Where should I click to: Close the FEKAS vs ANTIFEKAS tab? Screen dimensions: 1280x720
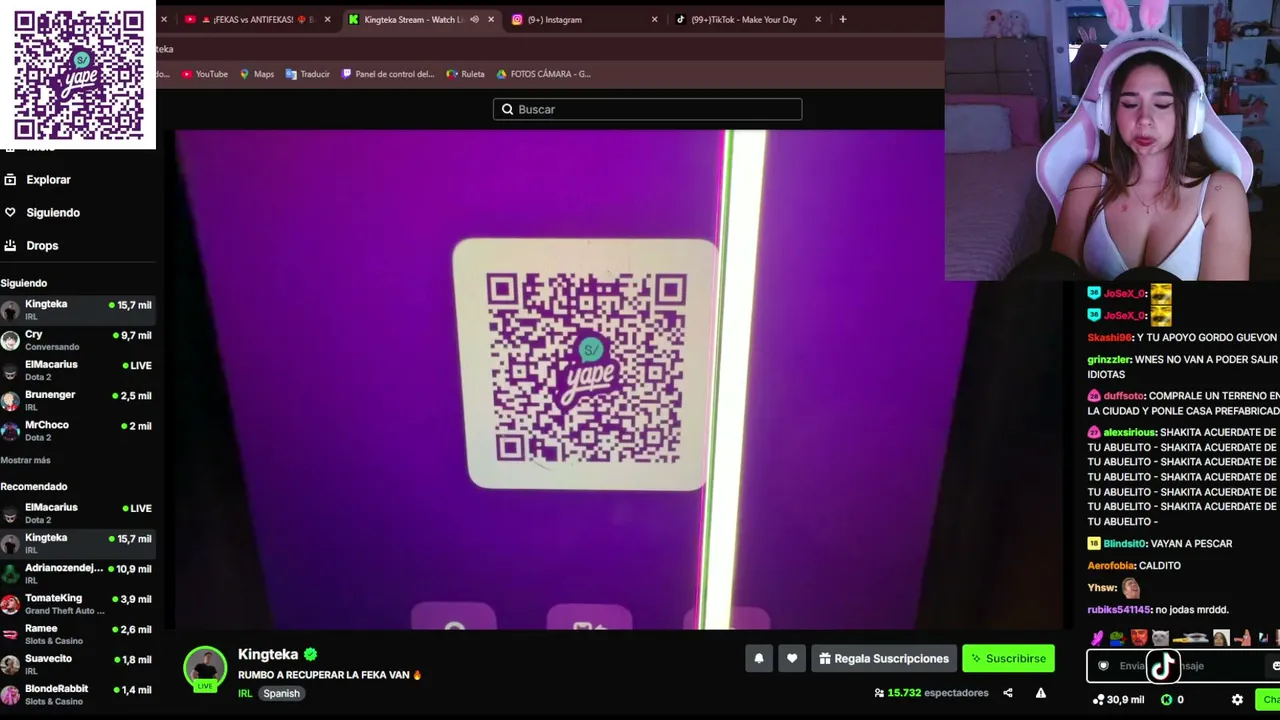click(x=327, y=19)
